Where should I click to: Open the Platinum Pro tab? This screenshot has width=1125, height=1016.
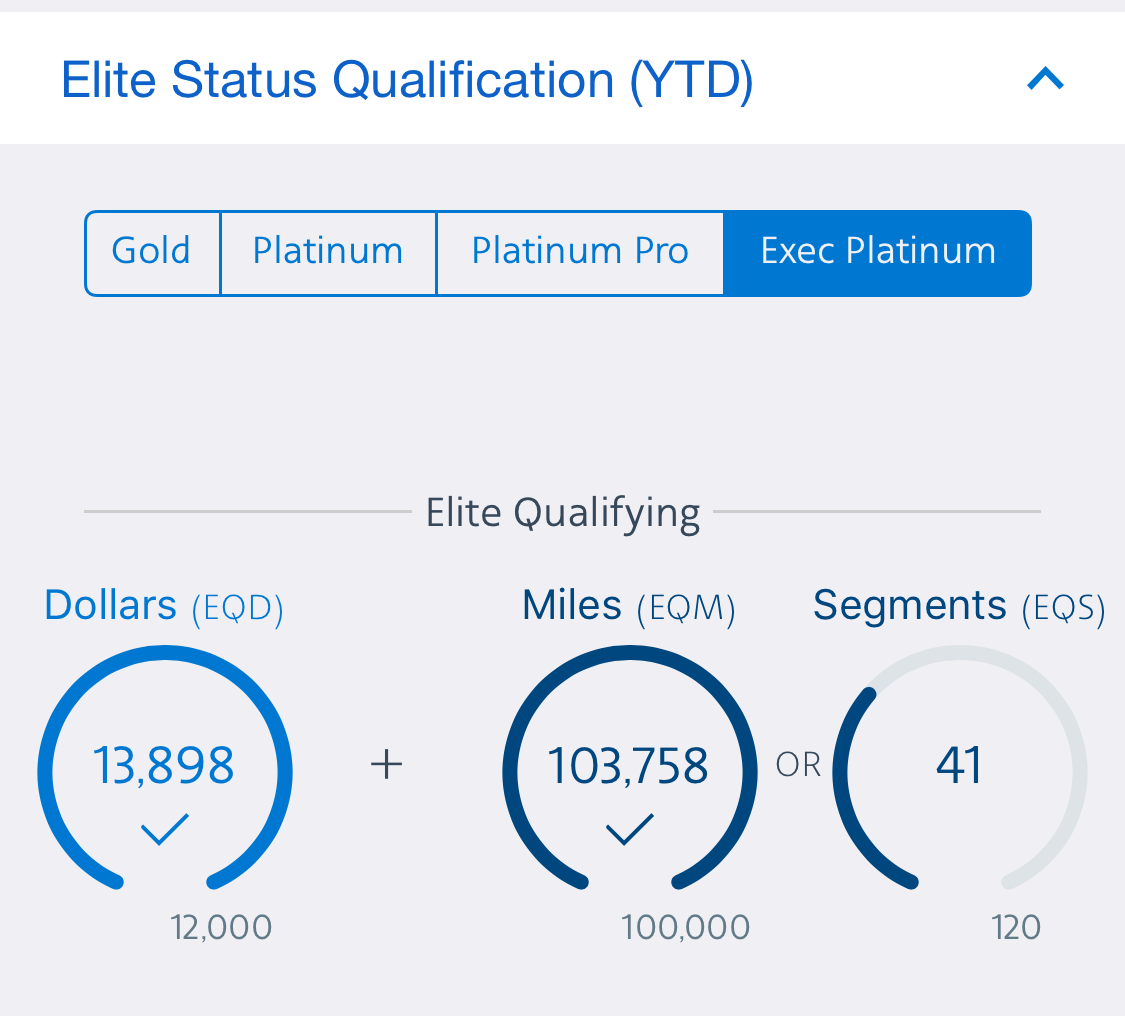[580, 251]
